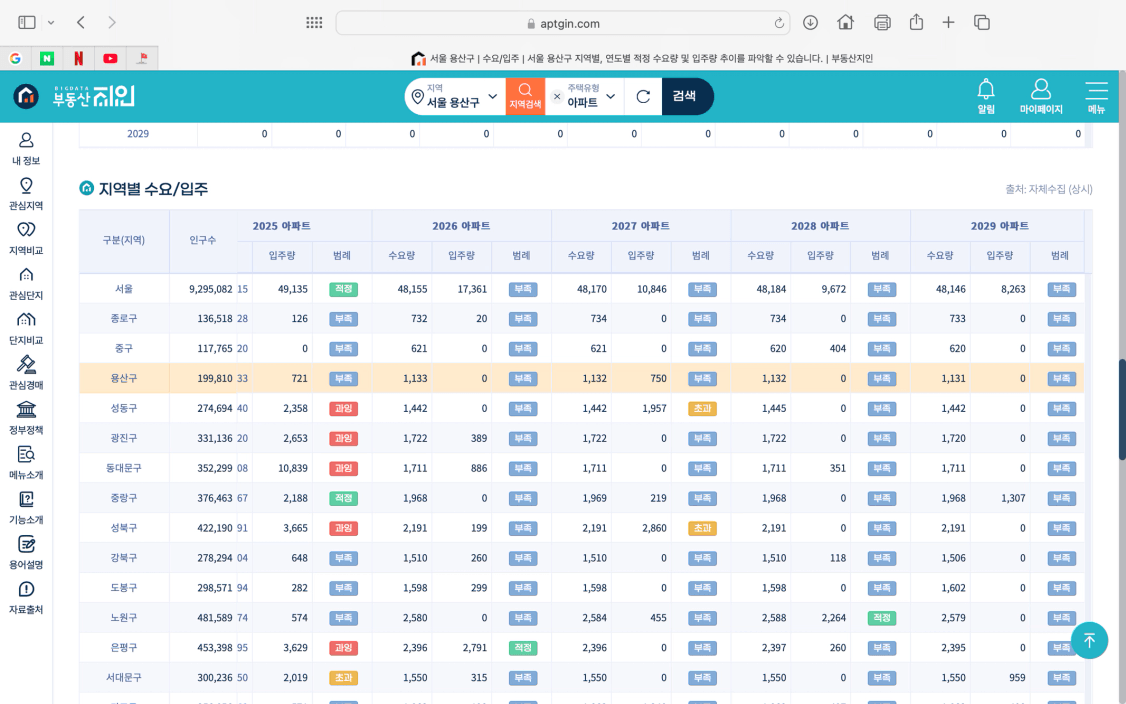The width and height of the screenshot is (1126, 704).
Task: Select the 지역비교 heart icon
Action: point(26,238)
